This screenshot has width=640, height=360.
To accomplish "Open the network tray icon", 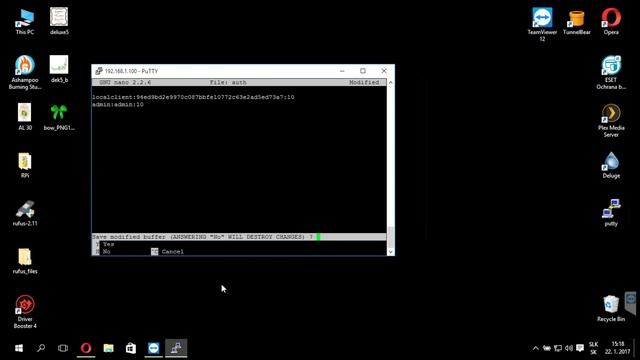I will [x=558, y=348].
